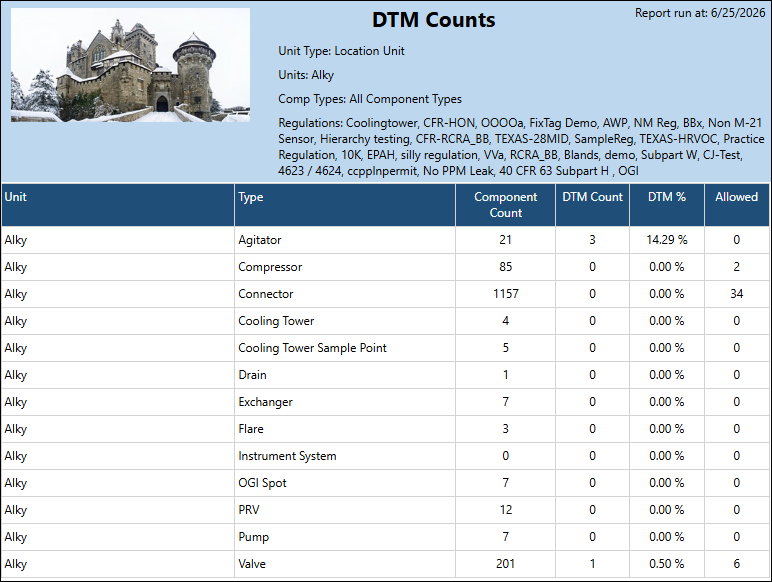Viewport: 772px width, 582px height.
Task: Select the Compressor type cell
Action: point(345,267)
